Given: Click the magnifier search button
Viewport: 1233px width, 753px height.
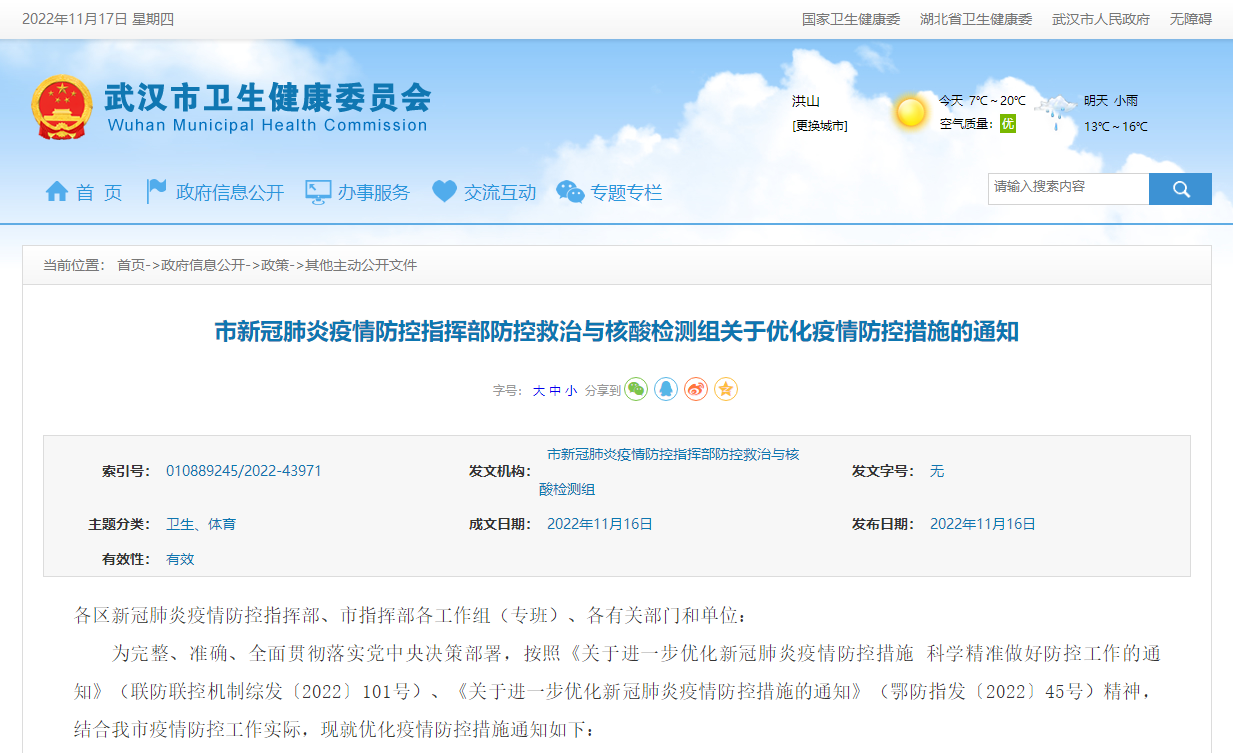Looking at the screenshot, I should pyautogui.click(x=1180, y=189).
